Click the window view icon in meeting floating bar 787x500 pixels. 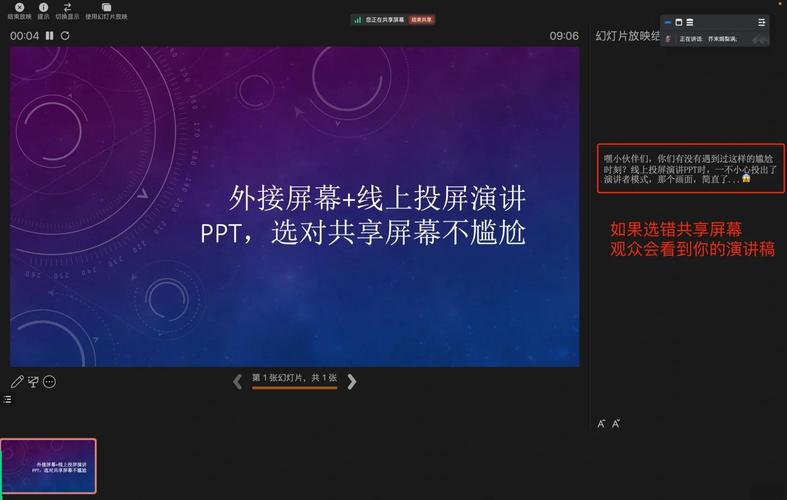point(679,23)
